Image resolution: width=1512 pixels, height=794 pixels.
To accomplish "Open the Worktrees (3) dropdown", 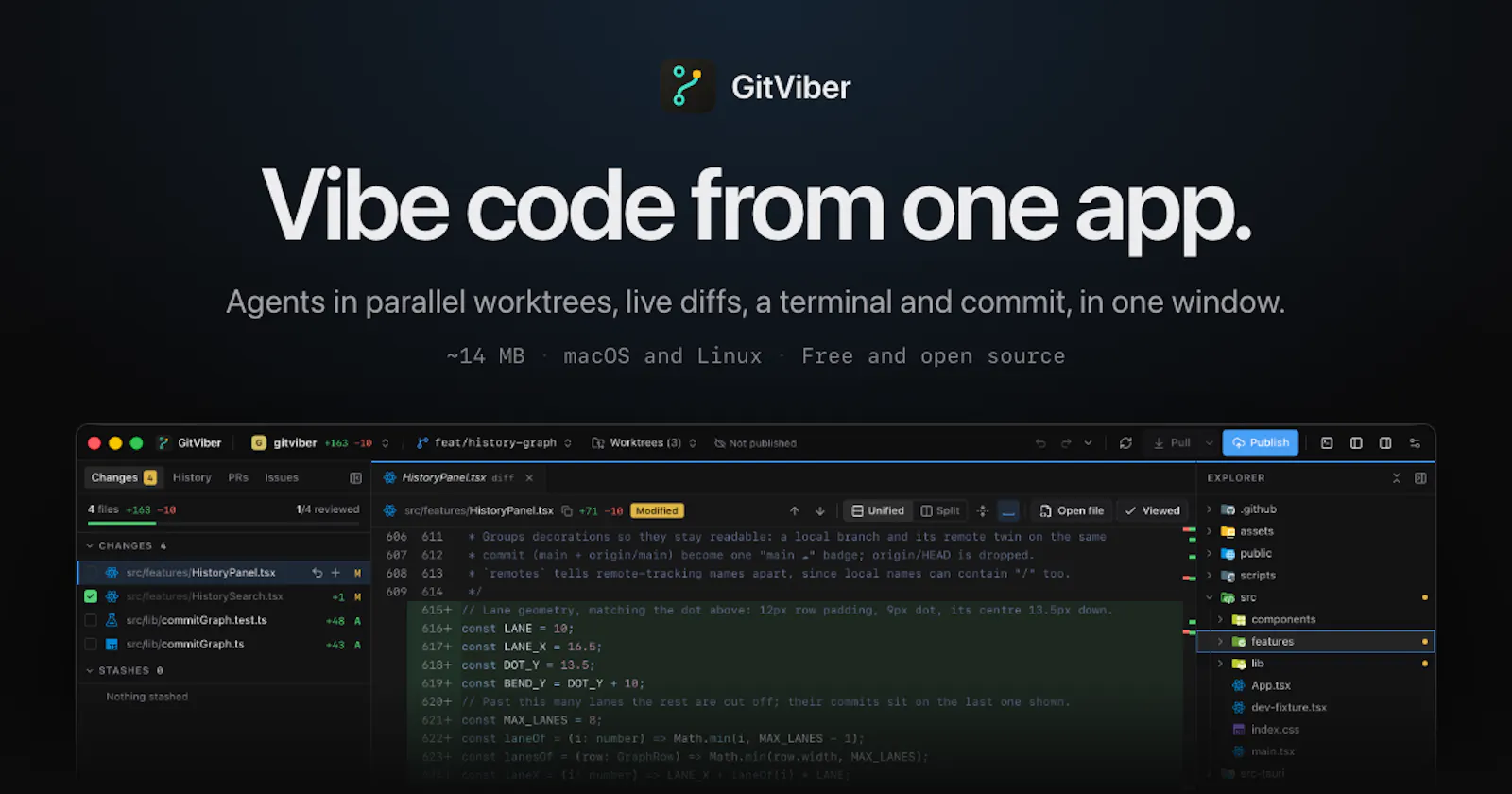I will [x=644, y=443].
